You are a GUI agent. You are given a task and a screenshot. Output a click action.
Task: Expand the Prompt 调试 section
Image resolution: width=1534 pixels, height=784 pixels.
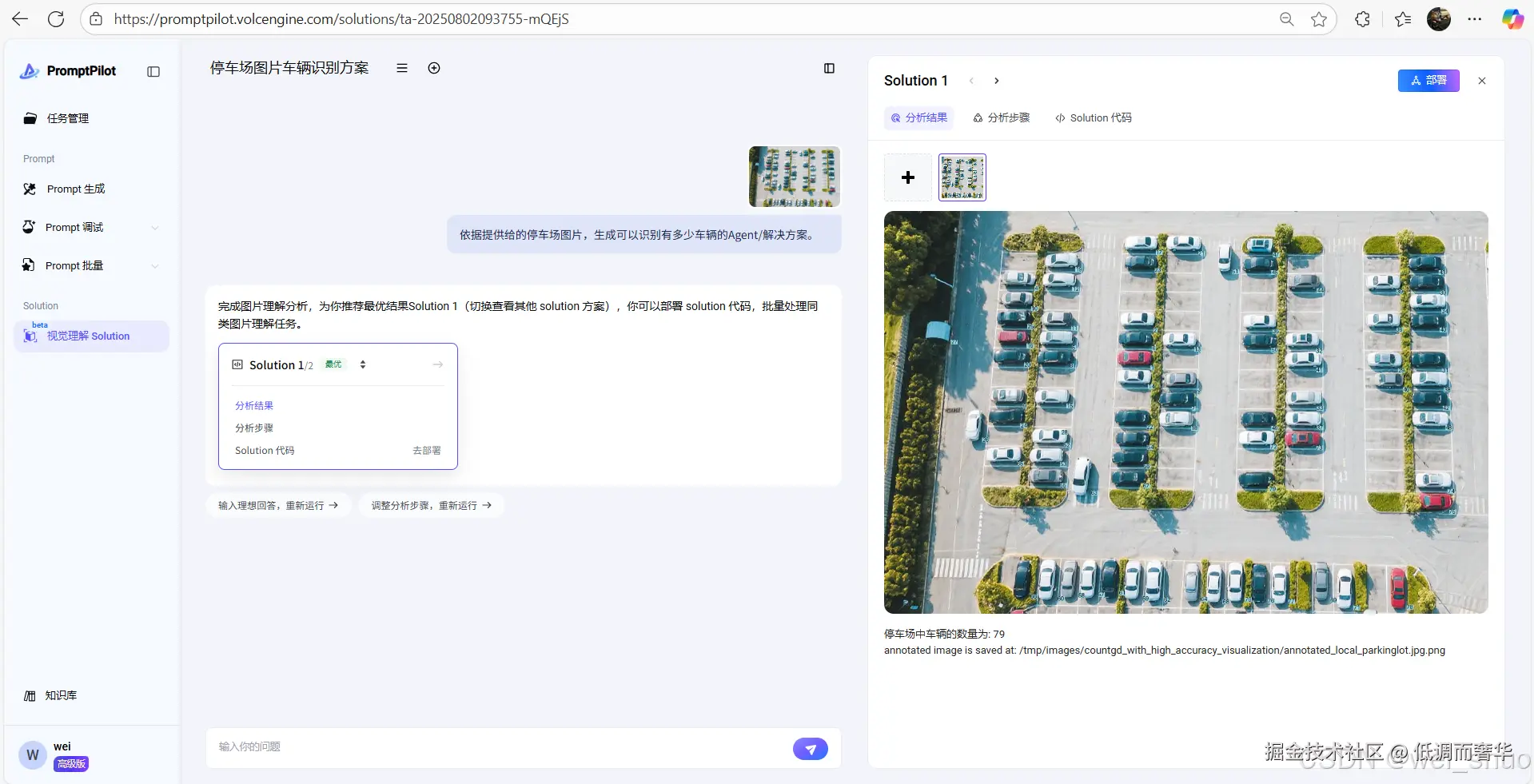(155, 227)
